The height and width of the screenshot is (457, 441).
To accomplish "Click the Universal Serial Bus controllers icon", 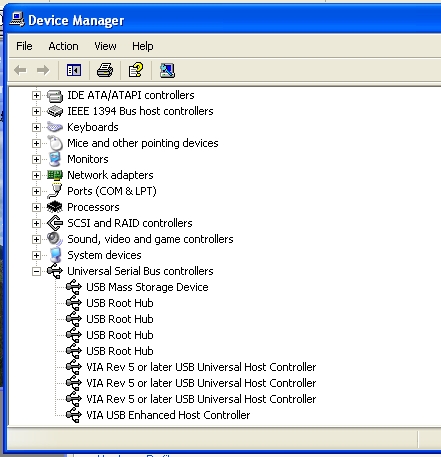I will point(55,271).
